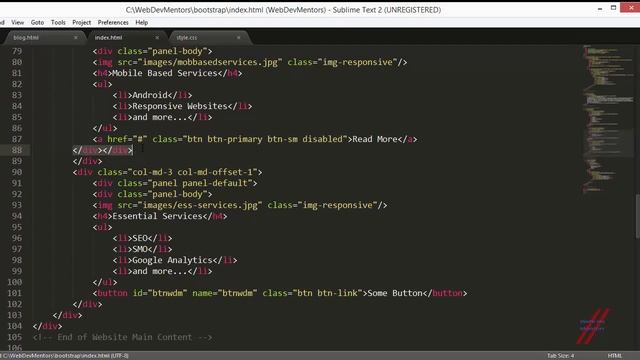
Task: Click the 'End of Website Main Content' comment
Action: click(122, 337)
